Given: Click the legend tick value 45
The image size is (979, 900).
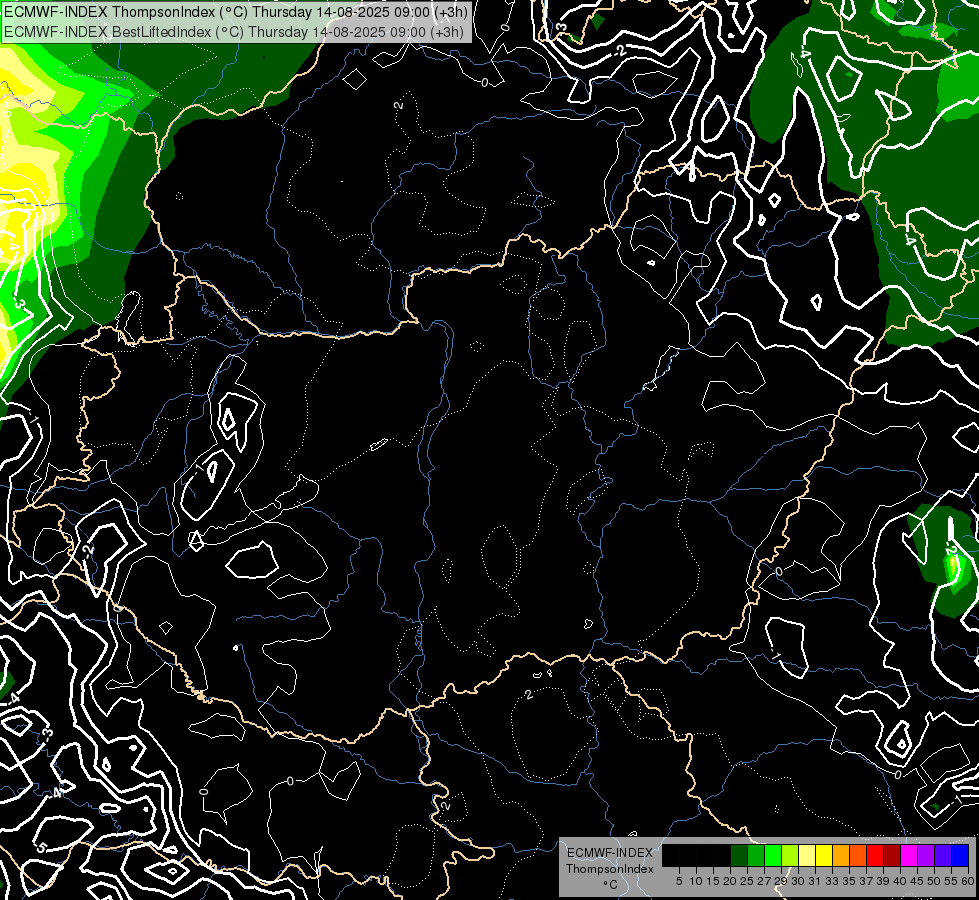Looking at the screenshot, I should click(917, 881).
